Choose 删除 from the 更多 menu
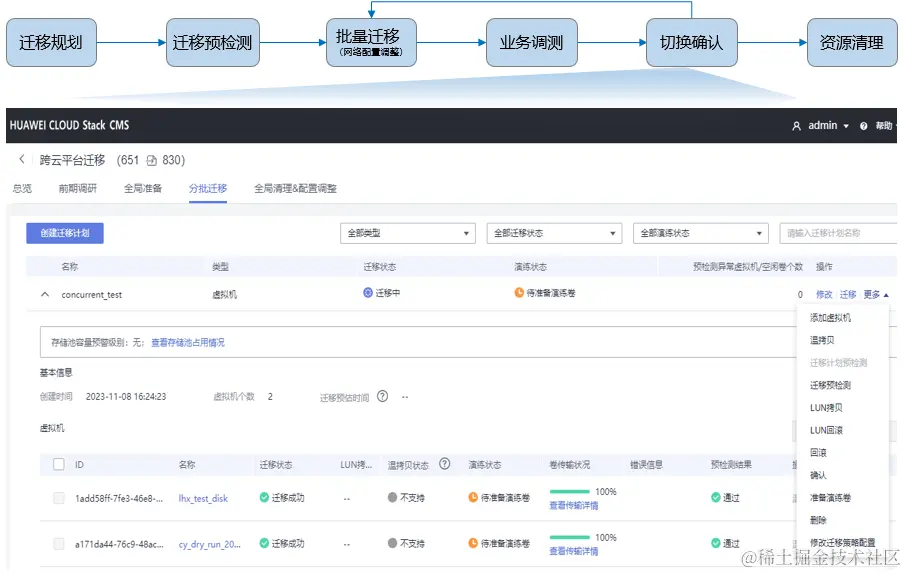Image resolution: width=907 pixels, height=574 pixels. pos(818,520)
